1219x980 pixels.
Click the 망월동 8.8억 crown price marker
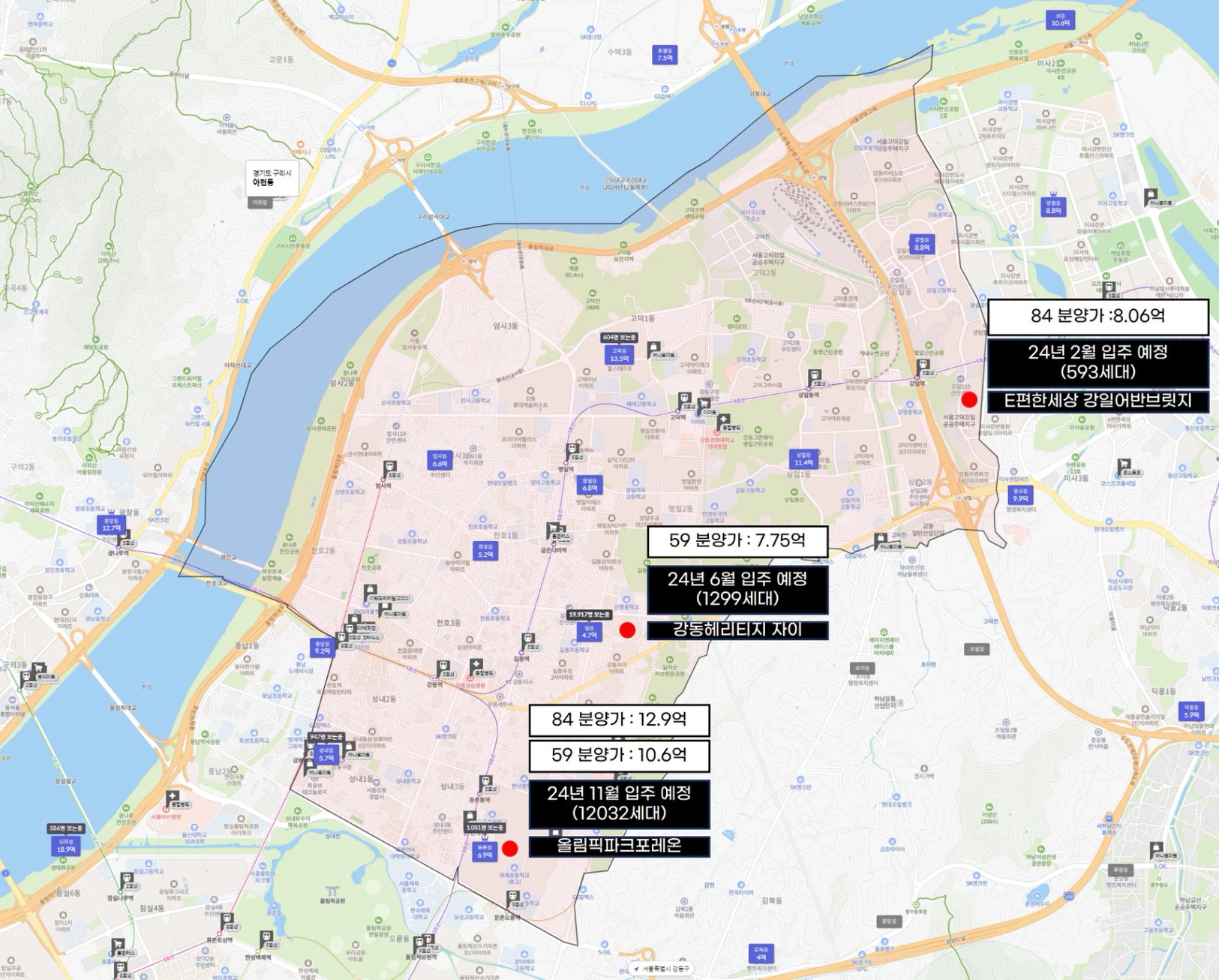tap(1053, 206)
